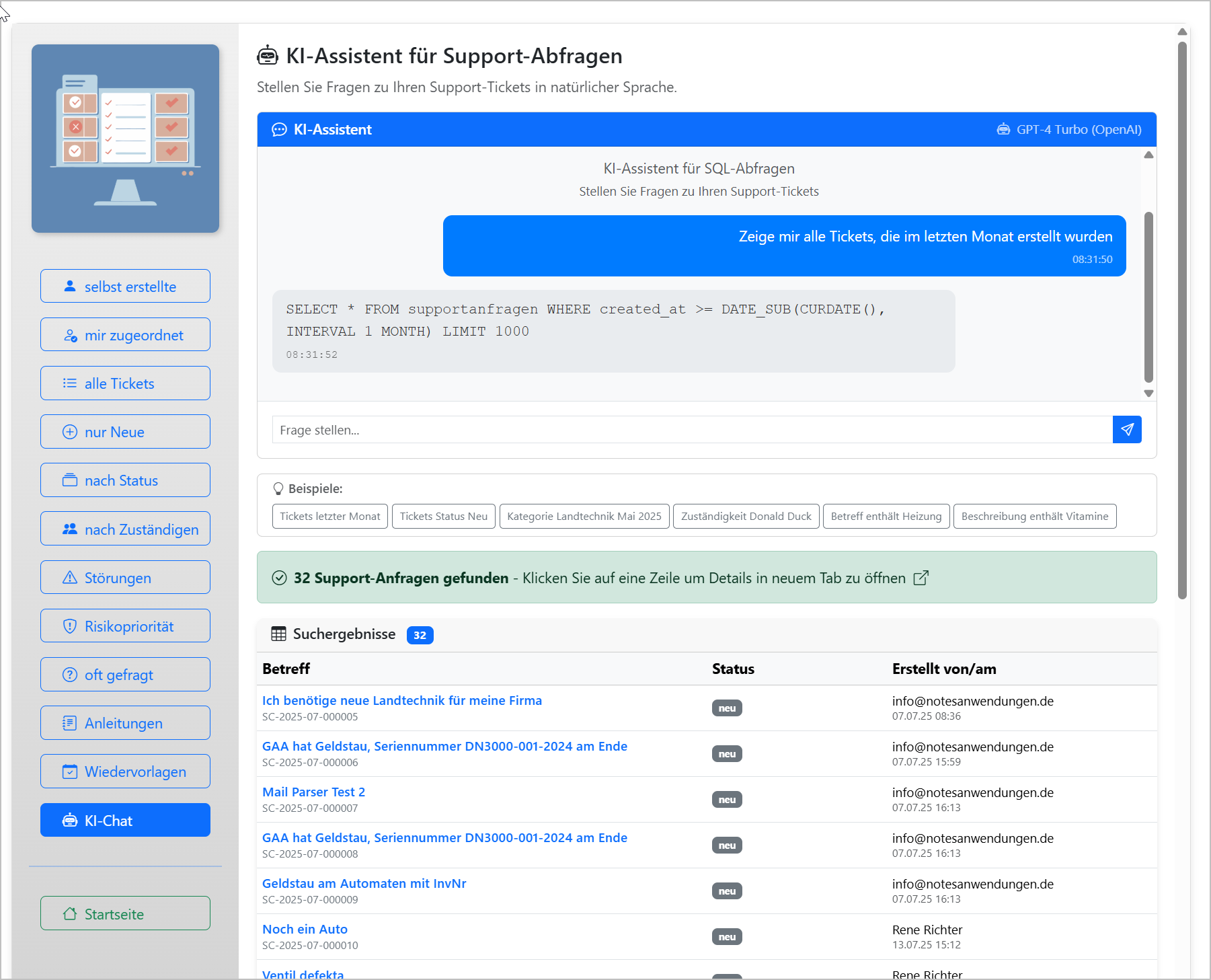Open the Mail Parser Test 2 ticket
This screenshot has height=980, width=1211.
[313, 792]
